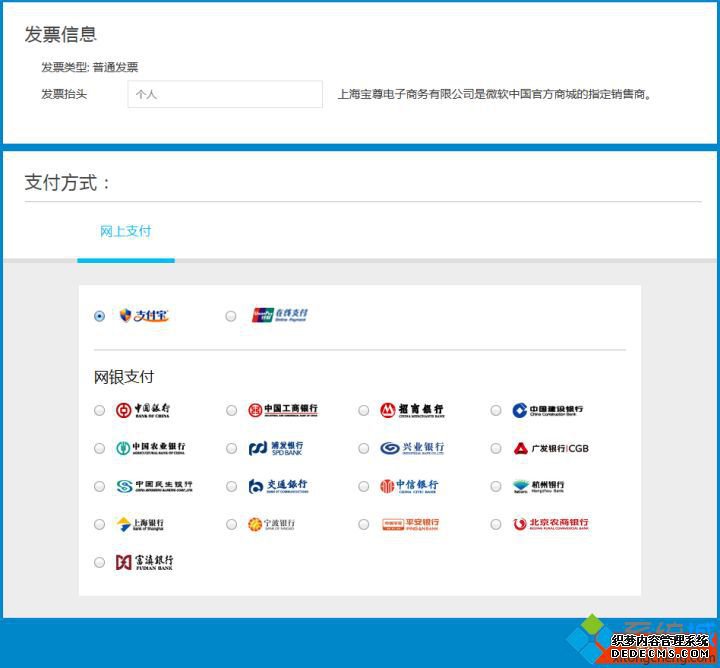Click the Bank of Communications (交通银行) logo
This screenshot has width=720, height=668.
[x=278, y=486]
